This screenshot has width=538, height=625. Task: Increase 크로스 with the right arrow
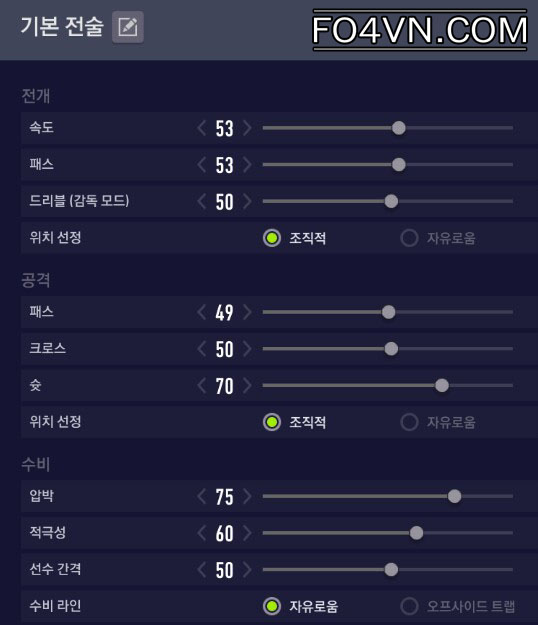point(247,349)
